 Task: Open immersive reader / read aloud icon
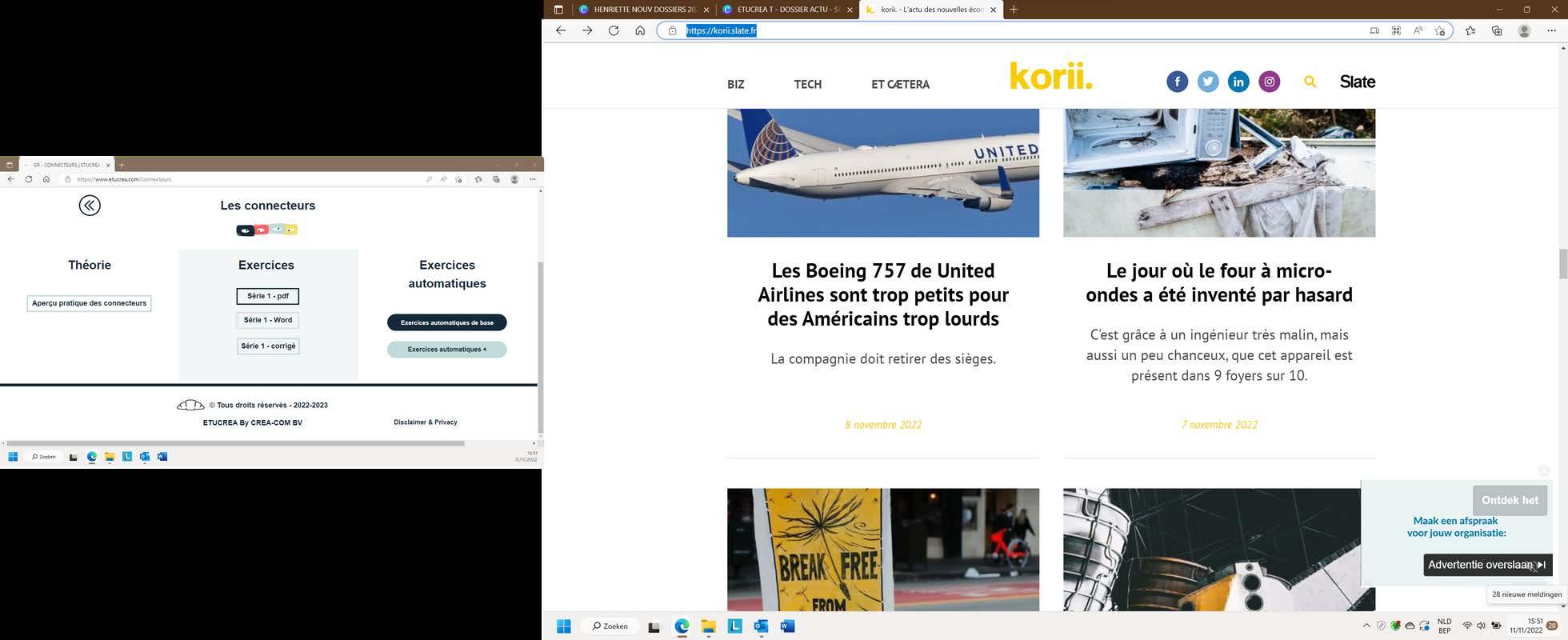tap(1418, 30)
